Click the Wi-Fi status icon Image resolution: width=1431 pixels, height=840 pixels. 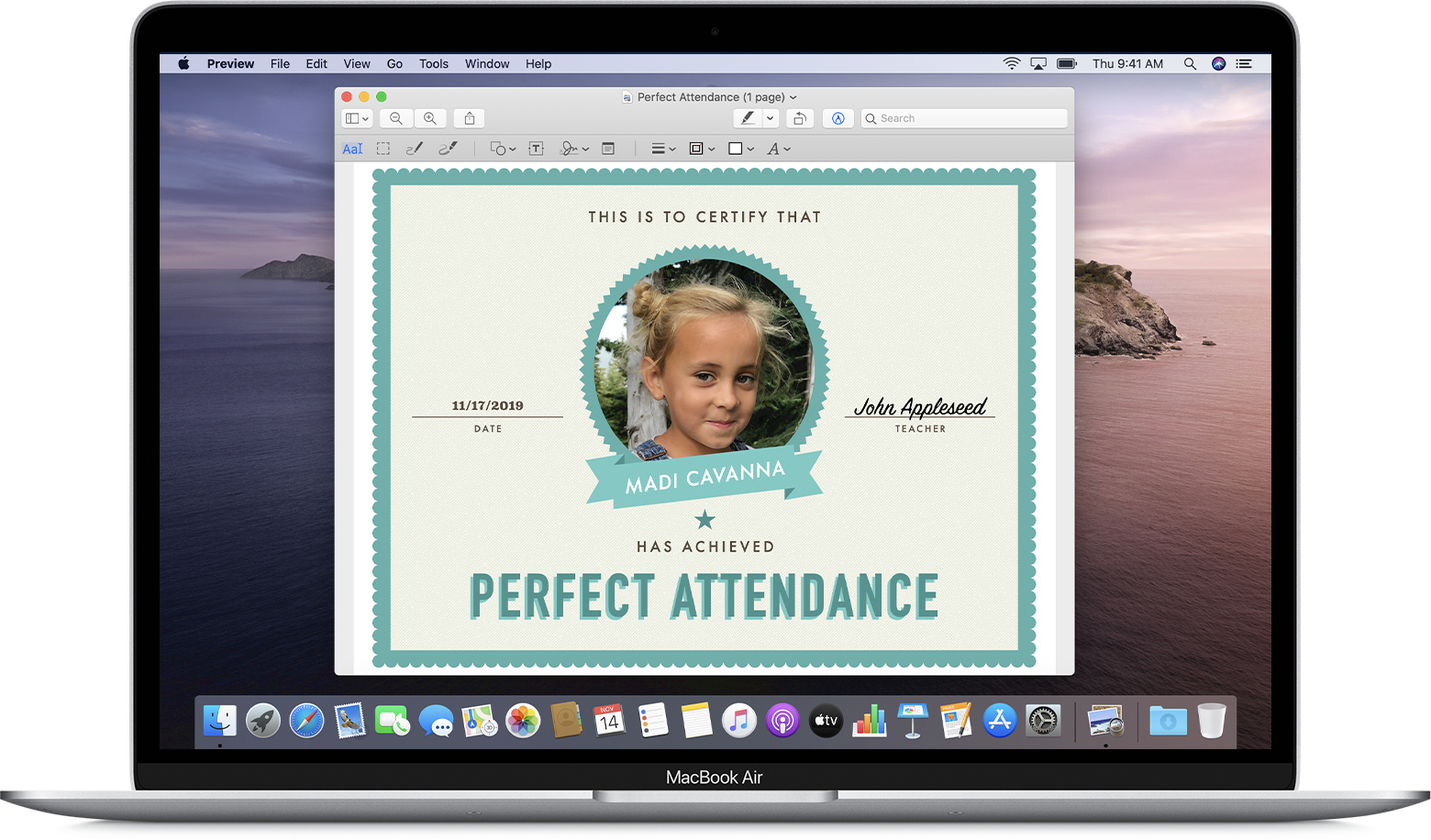[x=1011, y=63]
